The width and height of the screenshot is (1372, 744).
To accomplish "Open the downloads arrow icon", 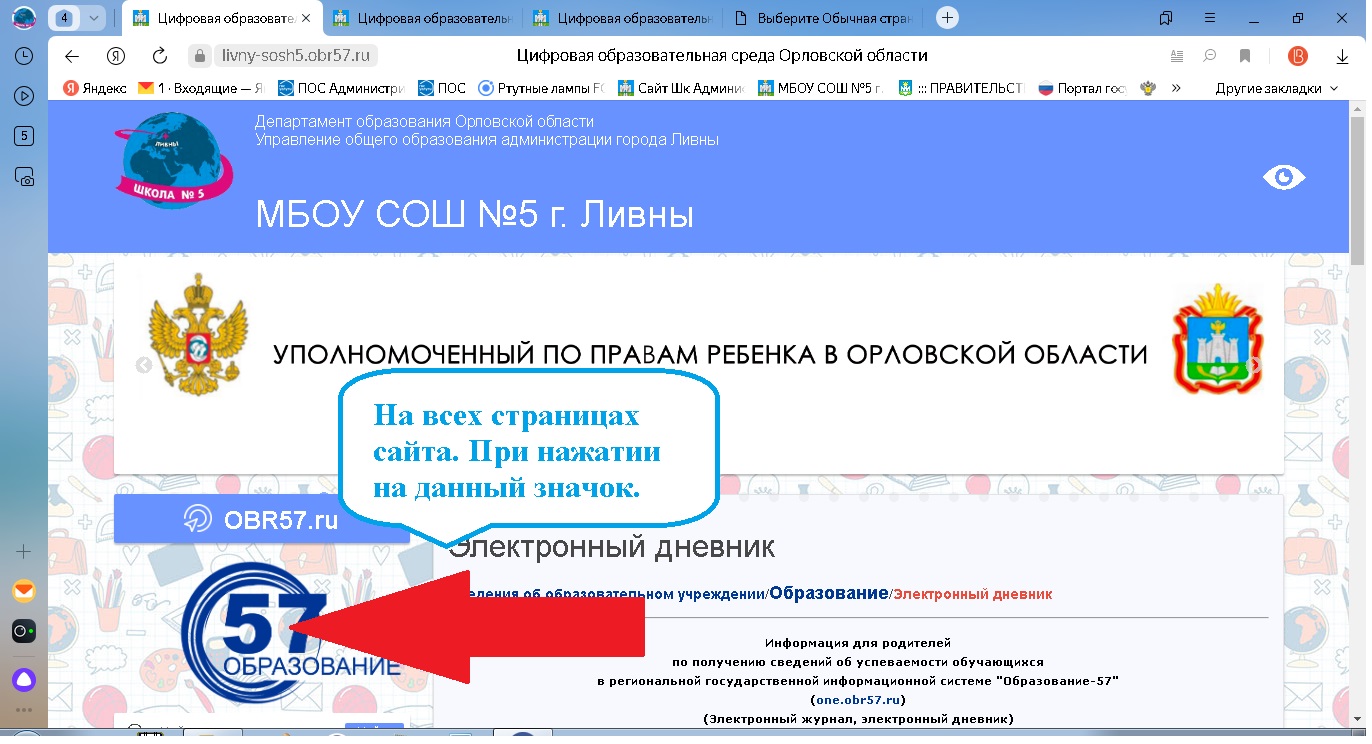I will (1342, 56).
